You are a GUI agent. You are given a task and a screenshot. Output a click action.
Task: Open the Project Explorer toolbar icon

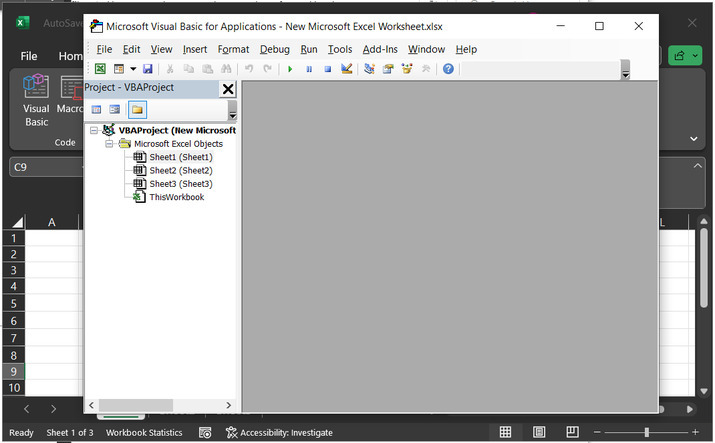click(369, 69)
